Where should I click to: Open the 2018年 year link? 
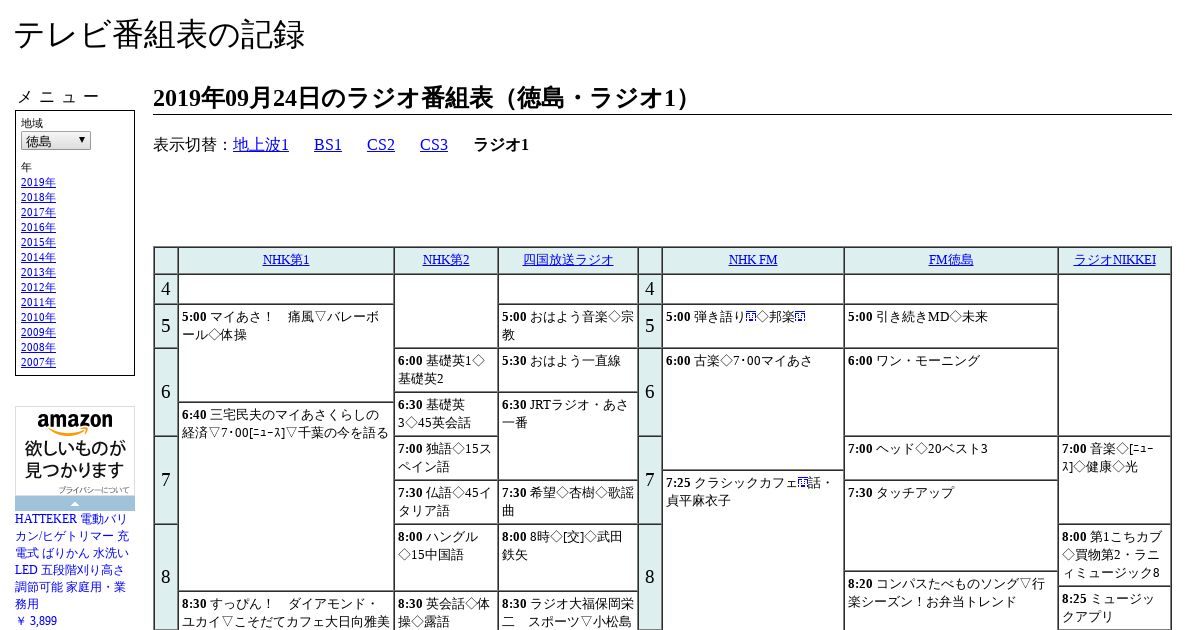pyautogui.click(x=38, y=197)
